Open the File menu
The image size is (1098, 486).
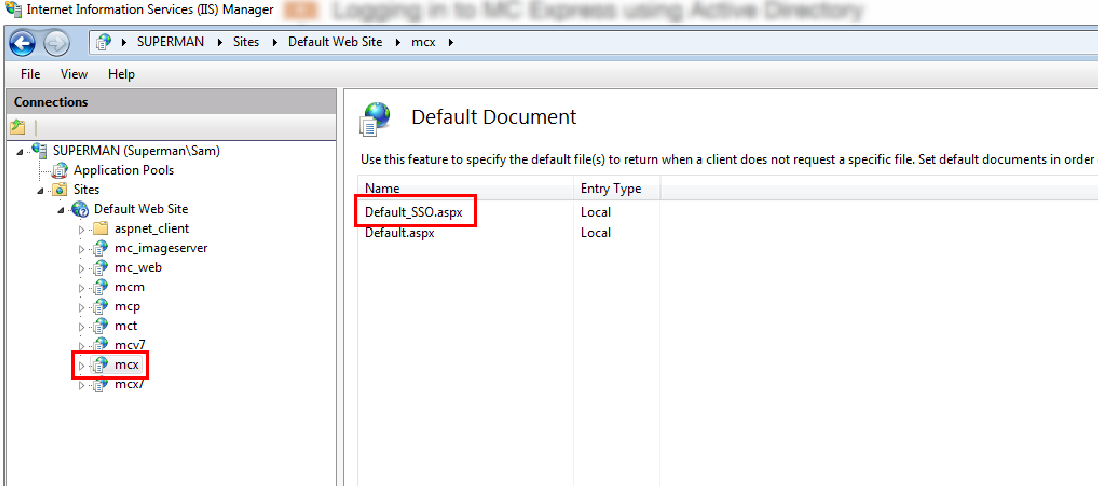pyautogui.click(x=30, y=74)
